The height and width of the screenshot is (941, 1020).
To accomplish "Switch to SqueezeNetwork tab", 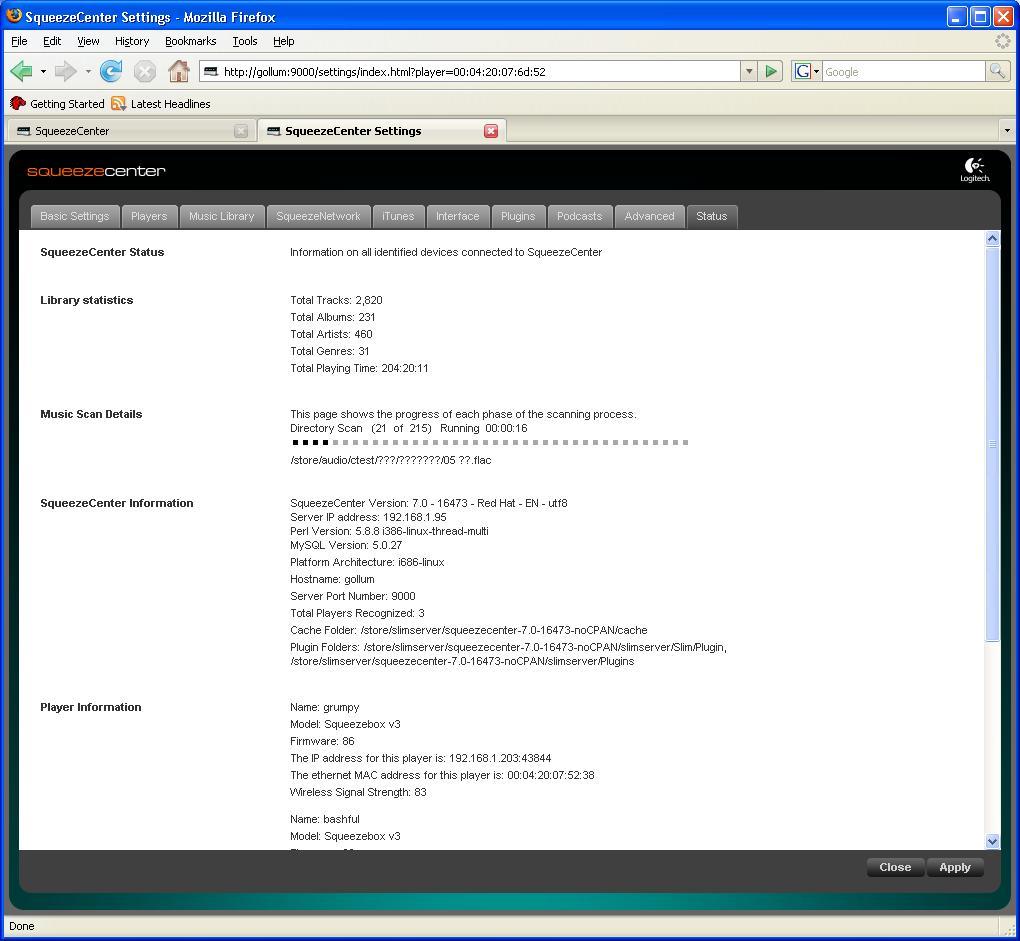I will (x=318, y=217).
